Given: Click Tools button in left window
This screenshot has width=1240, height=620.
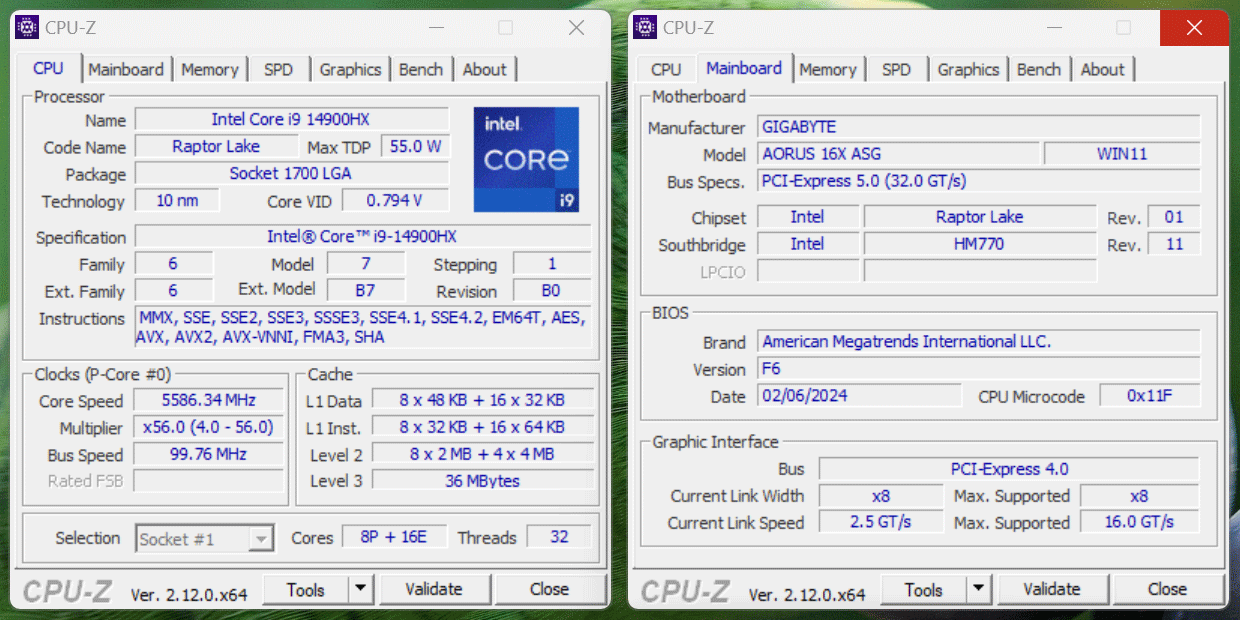Looking at the screenshot, I should [x=306, y=589].
